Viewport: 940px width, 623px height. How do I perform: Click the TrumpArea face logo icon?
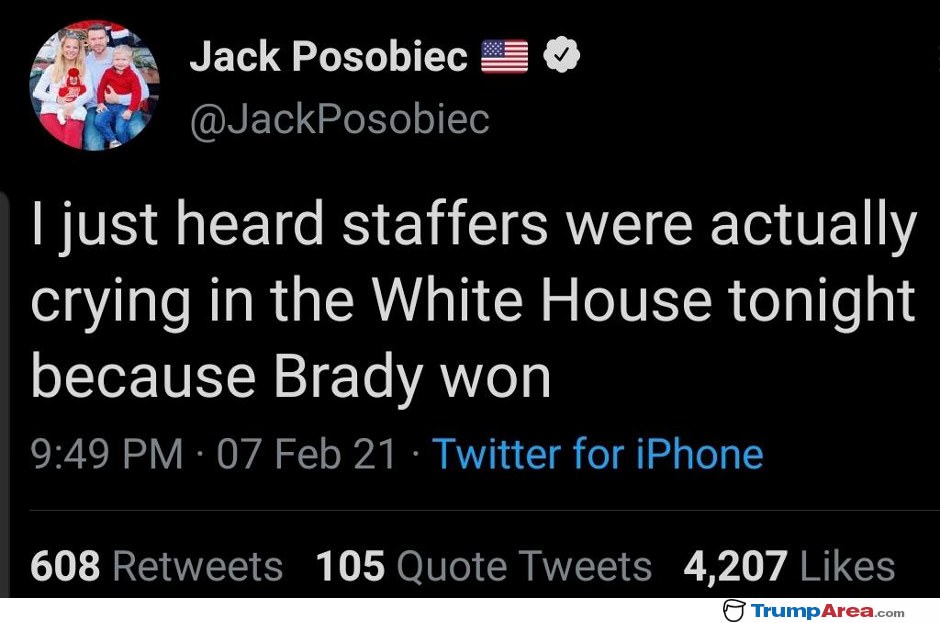[x=734, y=610]
